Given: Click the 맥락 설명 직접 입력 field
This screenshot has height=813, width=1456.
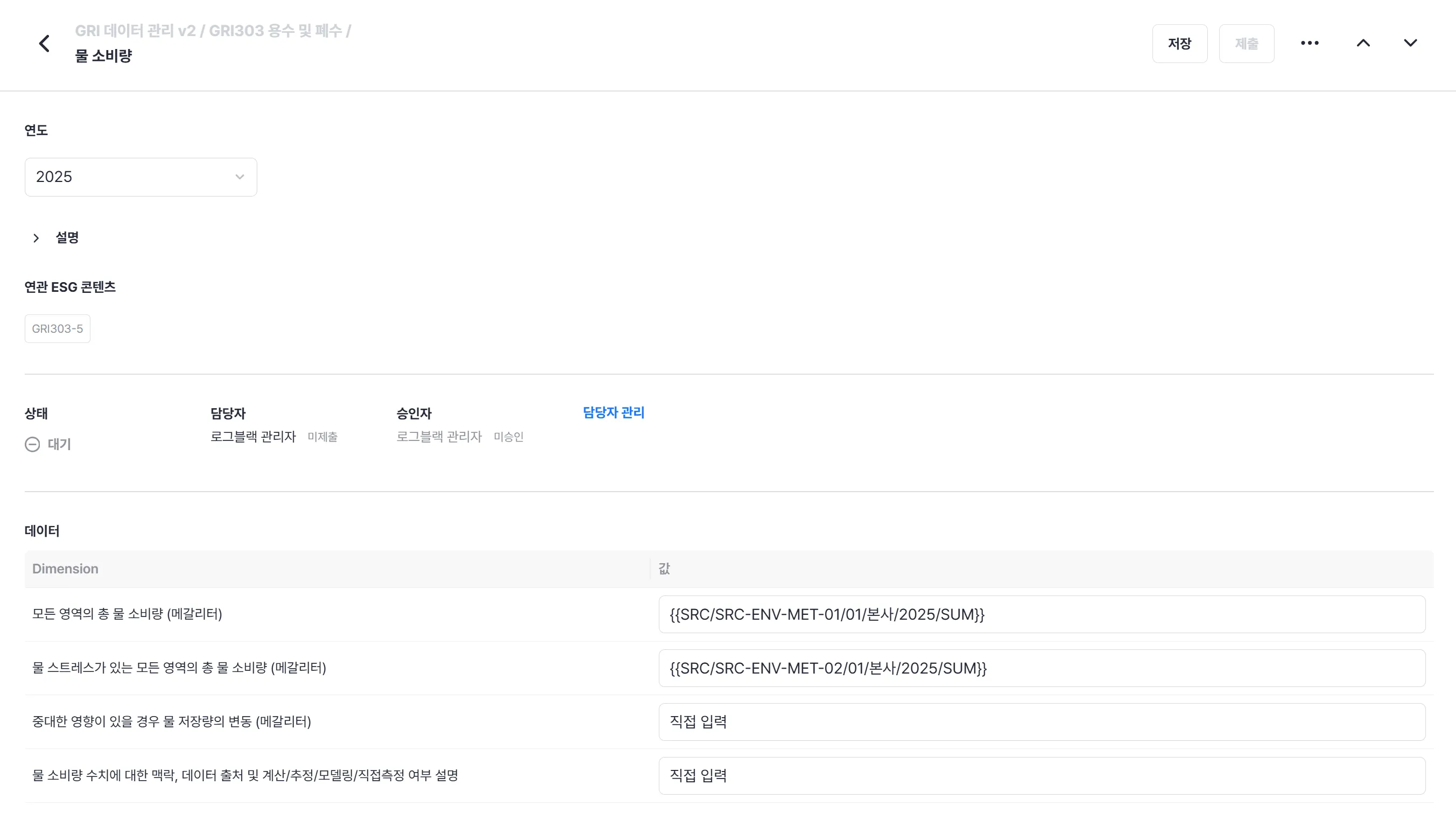Looking at the screenshot, I should 1041,776.
